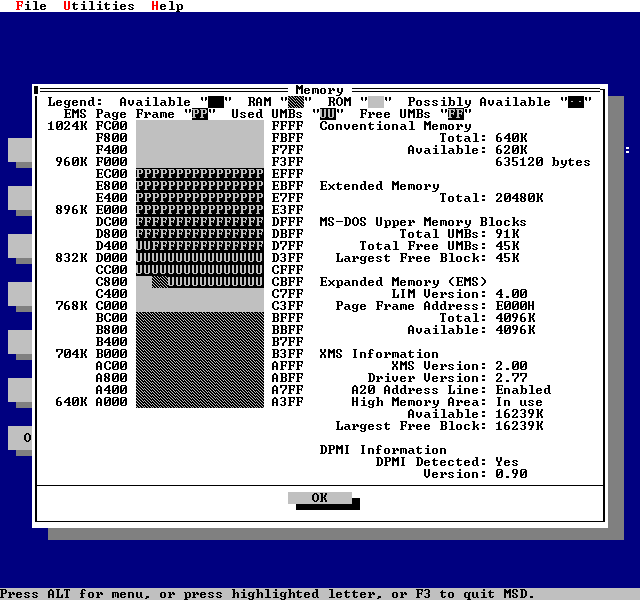Click the "DPMI Information" heading
Viewport: 640px width, 600px height.
(x=383, y=450)
